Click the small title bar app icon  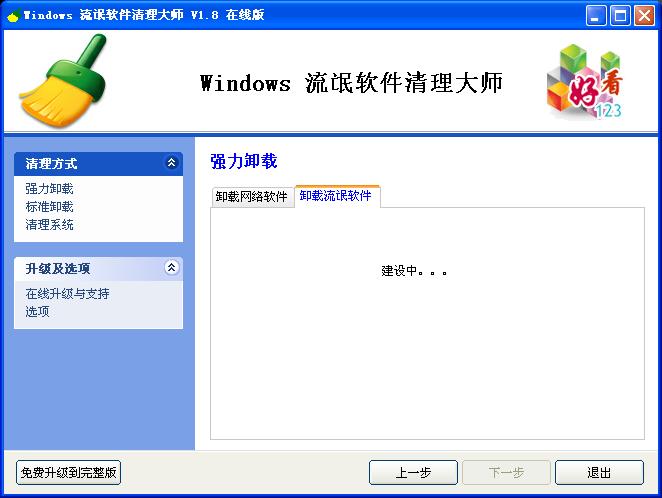[x=14, y=16]
